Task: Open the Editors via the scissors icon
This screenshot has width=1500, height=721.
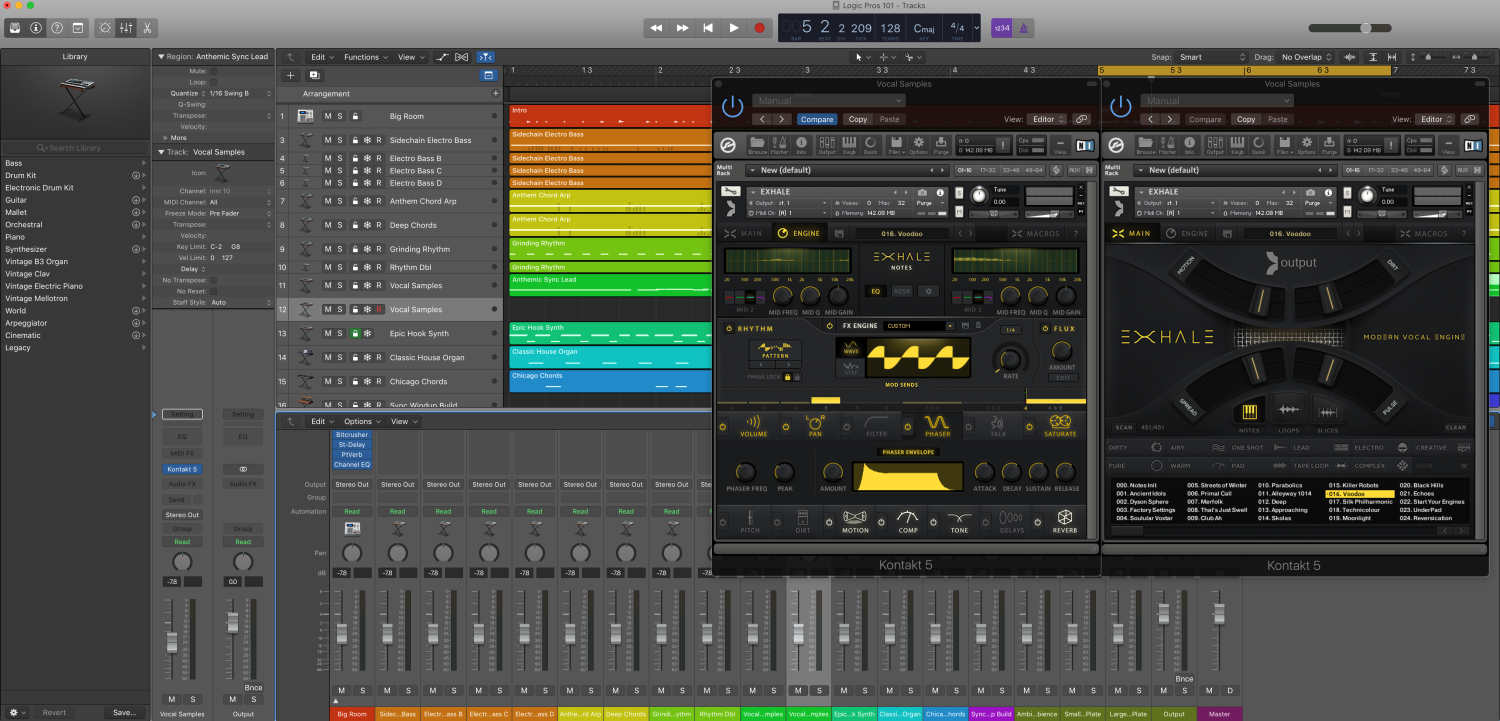Action: 148,28
